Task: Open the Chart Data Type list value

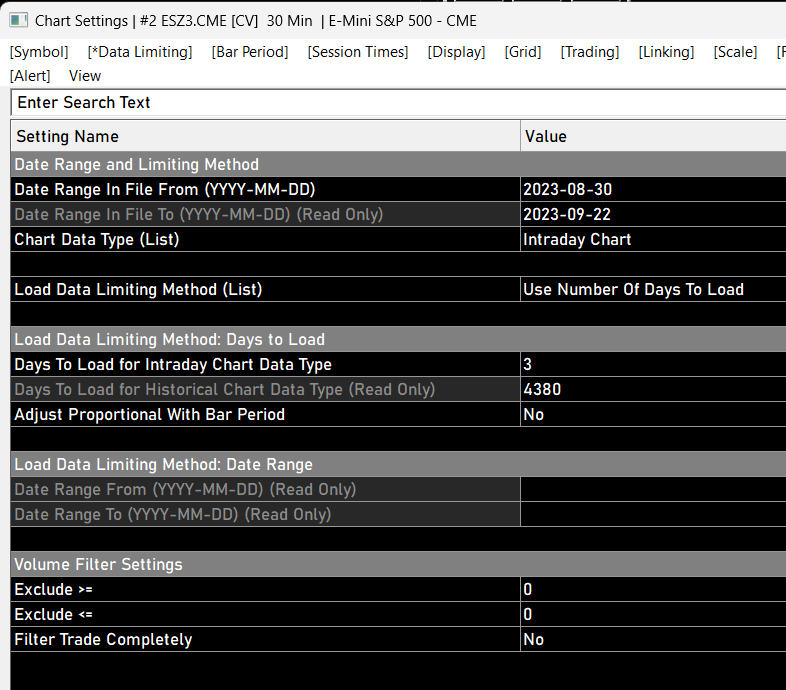Action: coord(652,240)
